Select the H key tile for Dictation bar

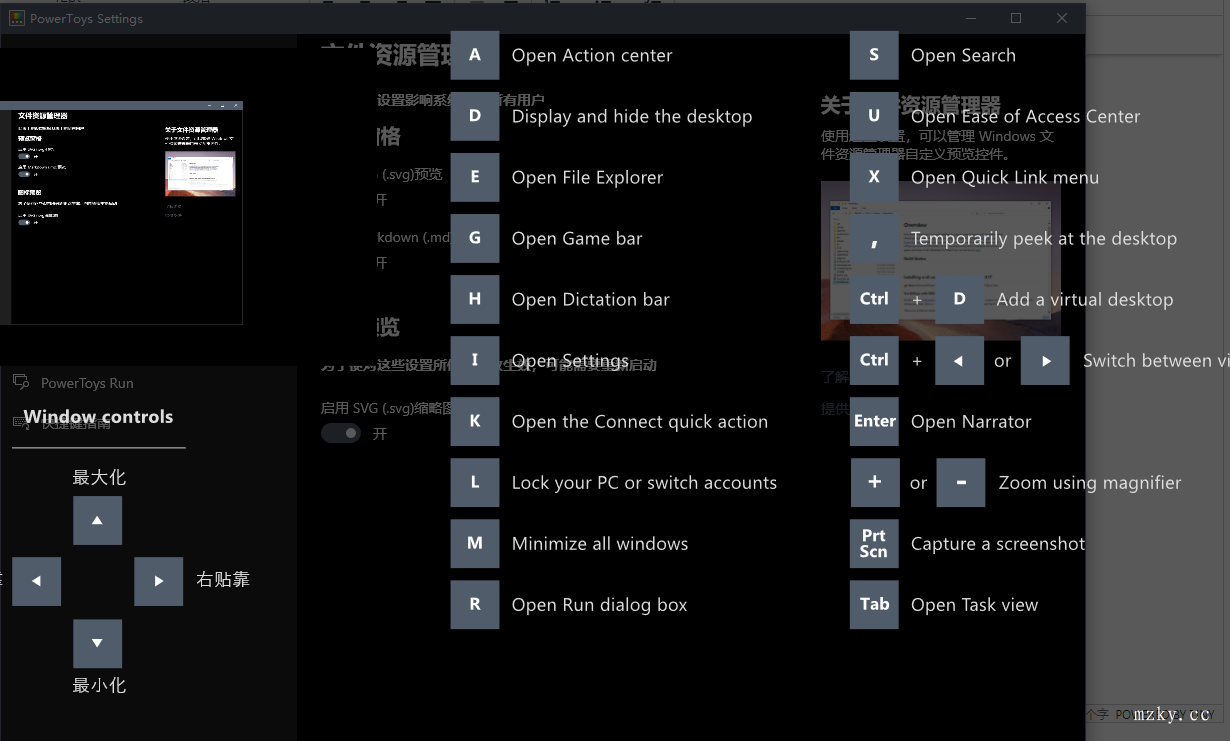(x=475, y=299)
